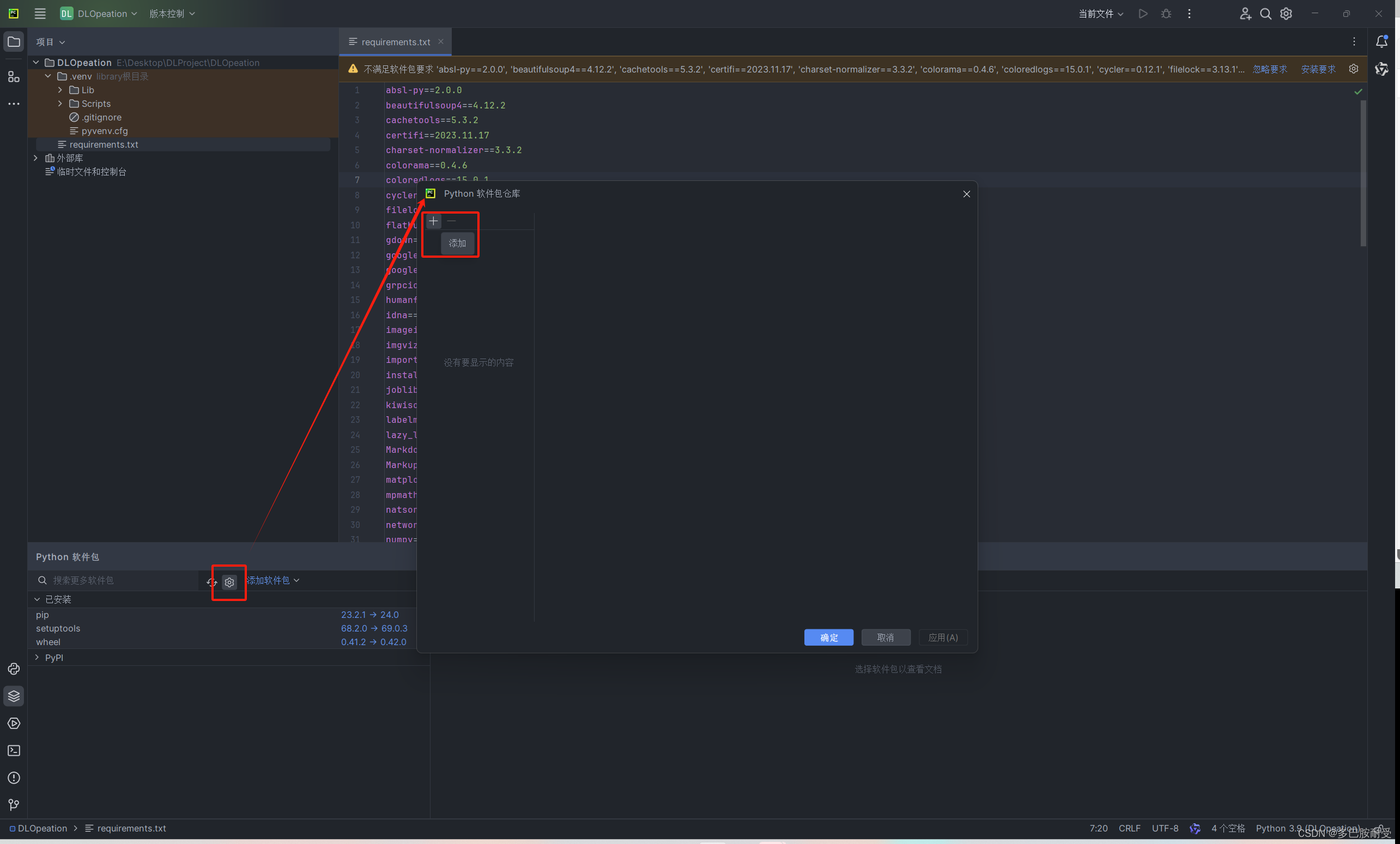Click the 4 个空格 indent status
1400x844 pixels.
[1228, 828]
